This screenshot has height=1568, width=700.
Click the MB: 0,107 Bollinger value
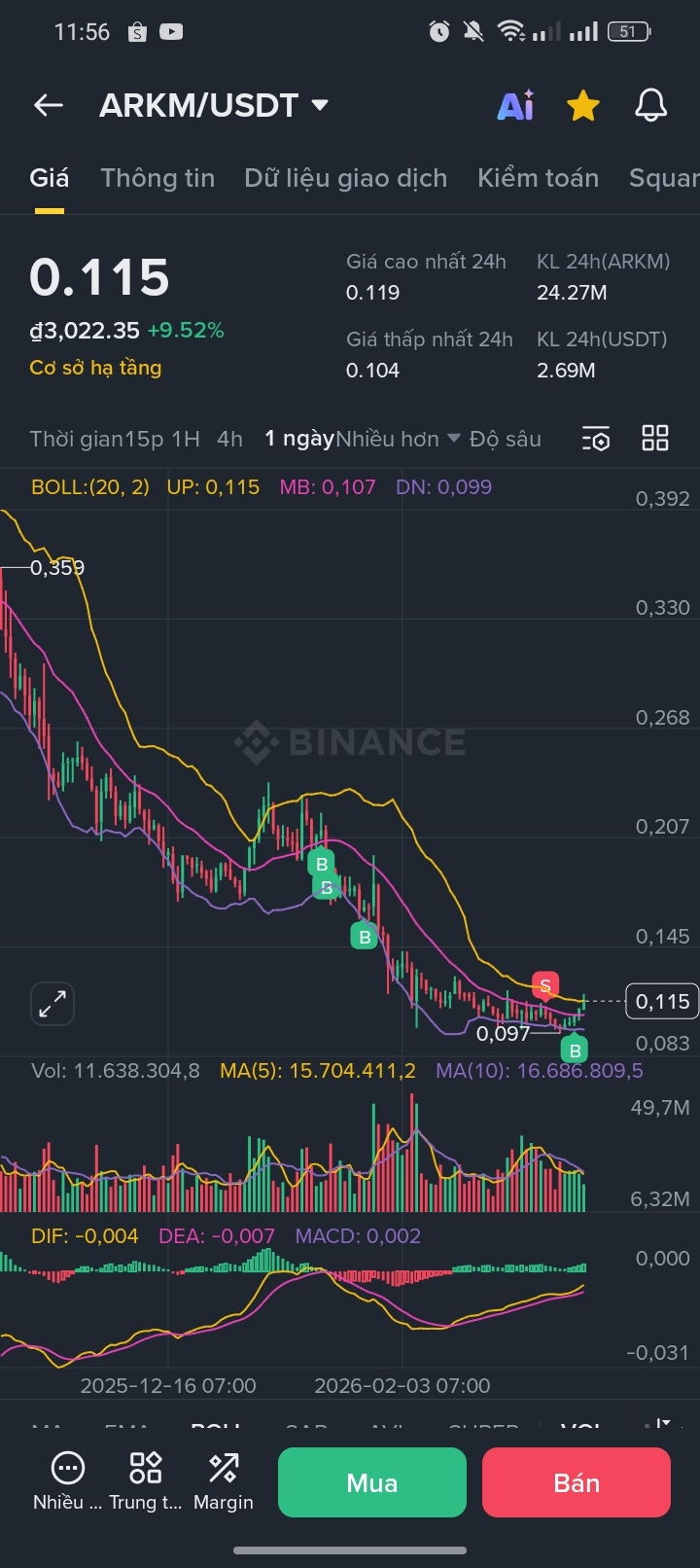tap(328, 486)
